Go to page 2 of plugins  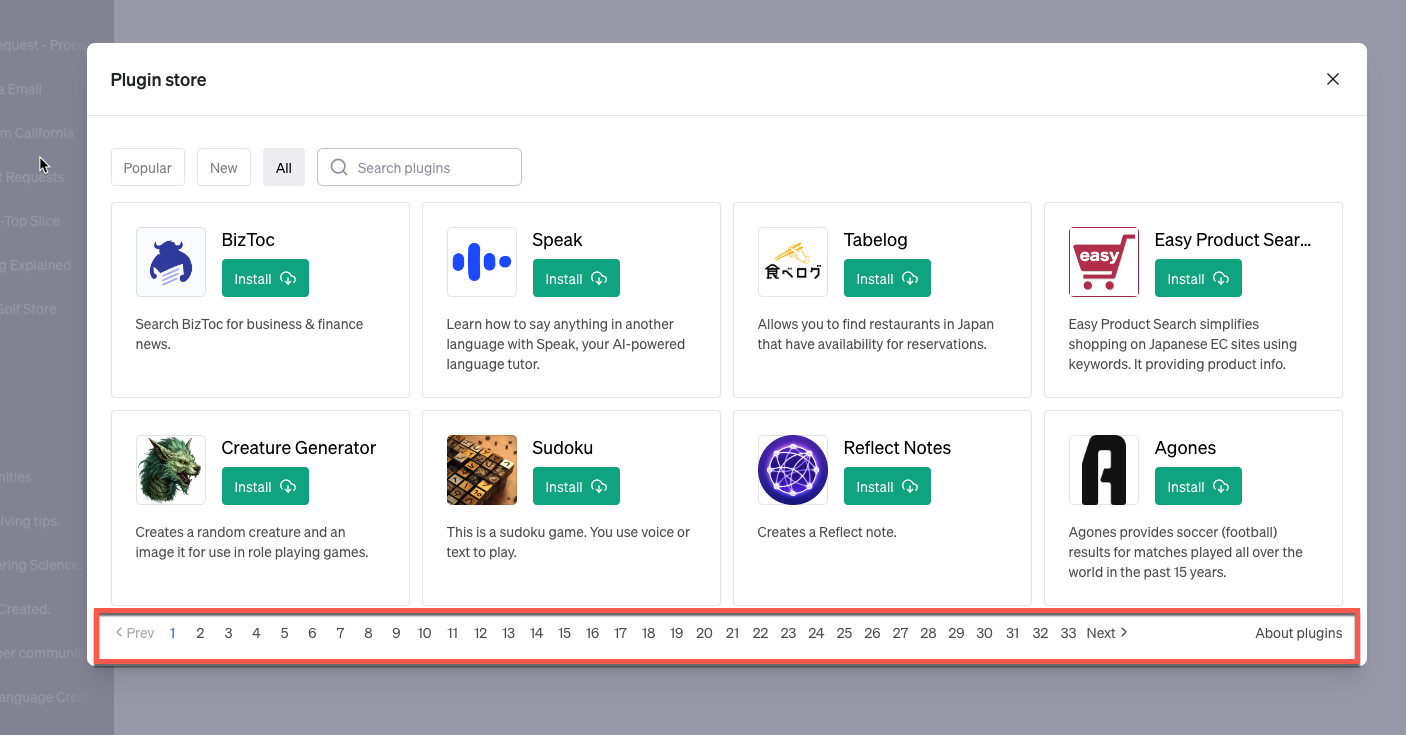tap(200, 633)
